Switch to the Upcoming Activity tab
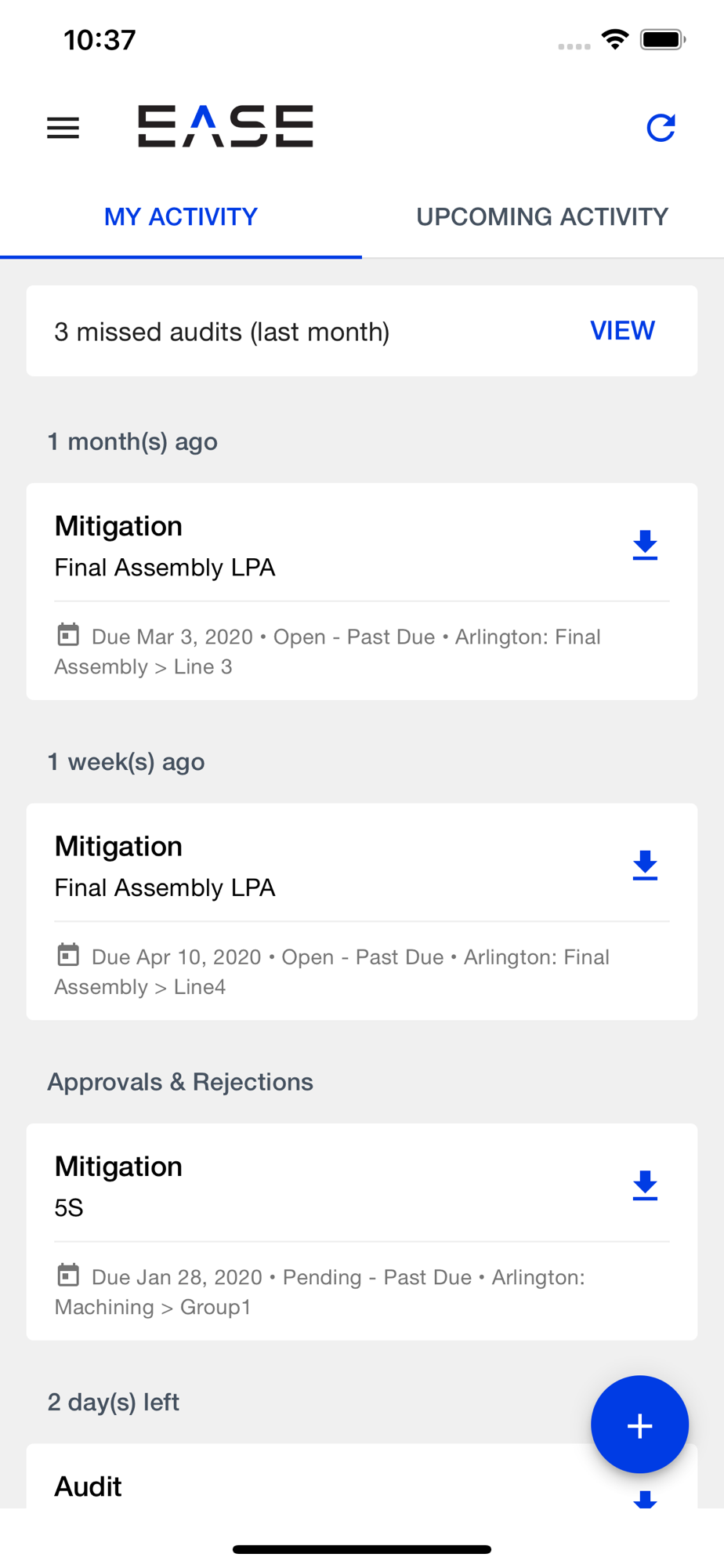This screenshot has height=1568, width=724. [x=542, y=217]
